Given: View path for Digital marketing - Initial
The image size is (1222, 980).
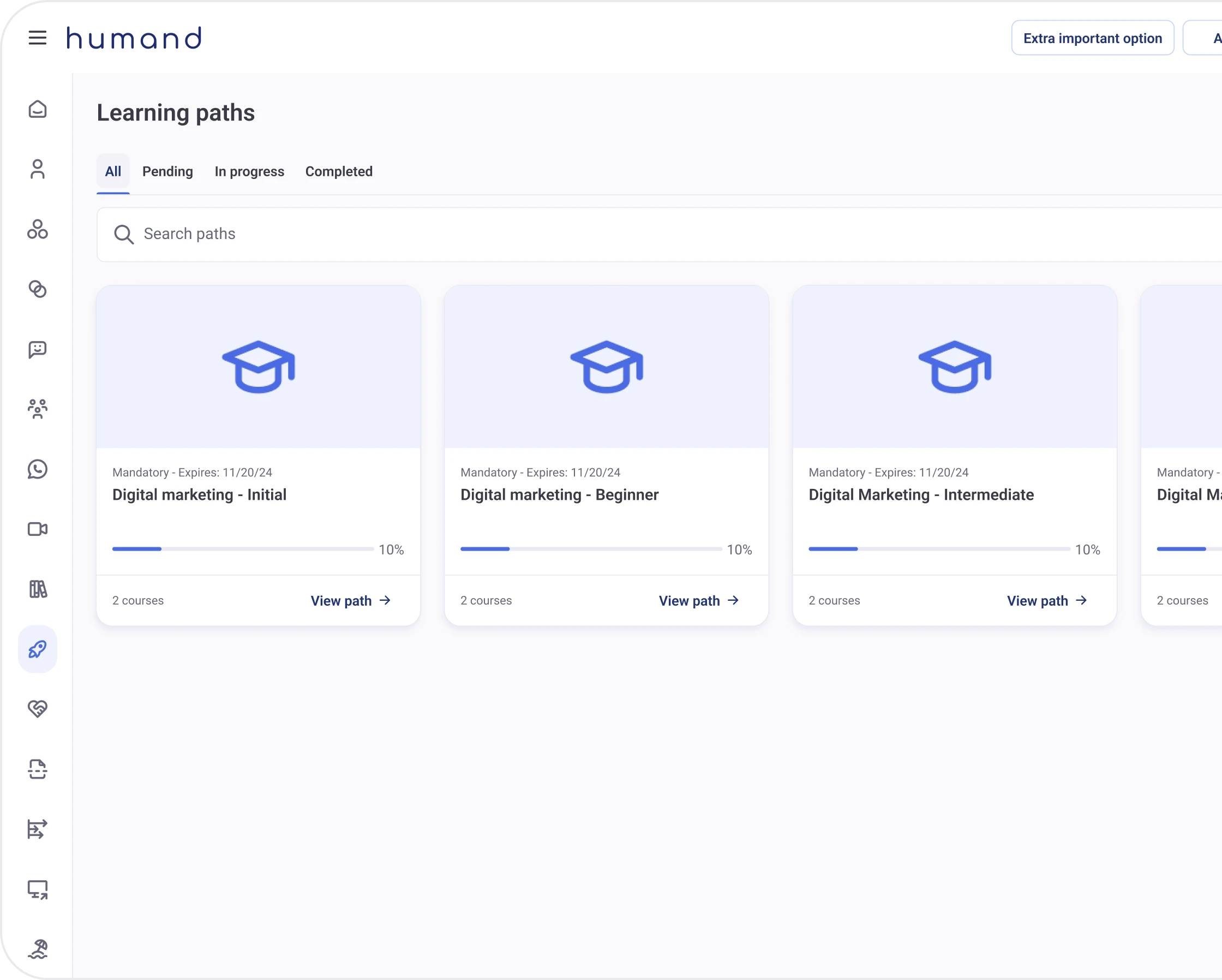Looking at the screenshot, I should 350,600.
